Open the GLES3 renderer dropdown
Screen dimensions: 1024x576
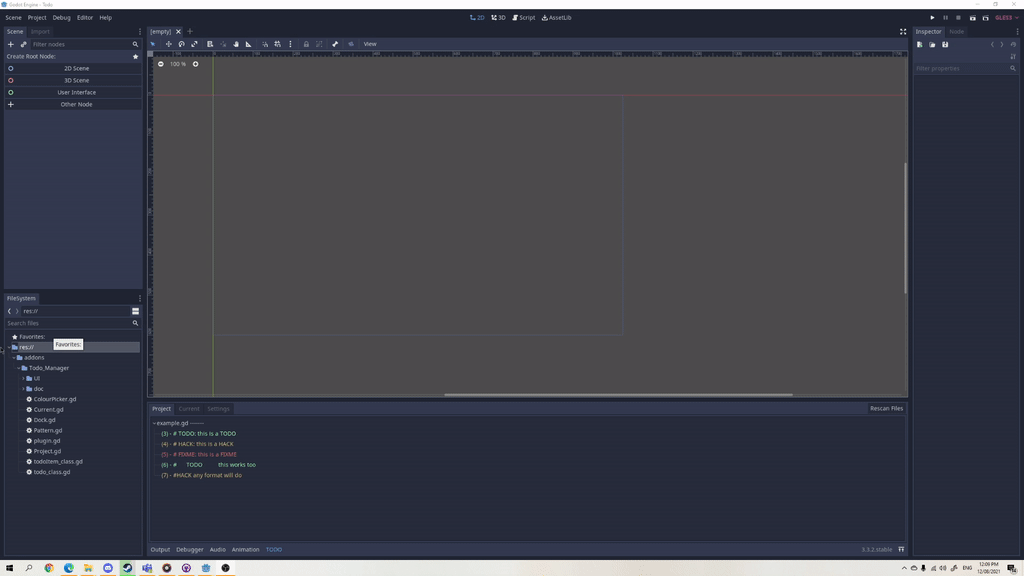[1003, 17]
